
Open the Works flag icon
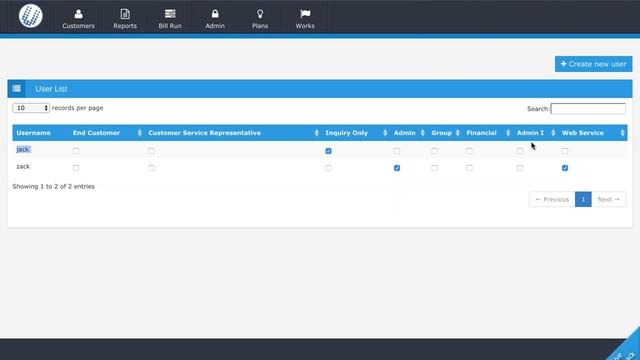click(x=305, y=14)
